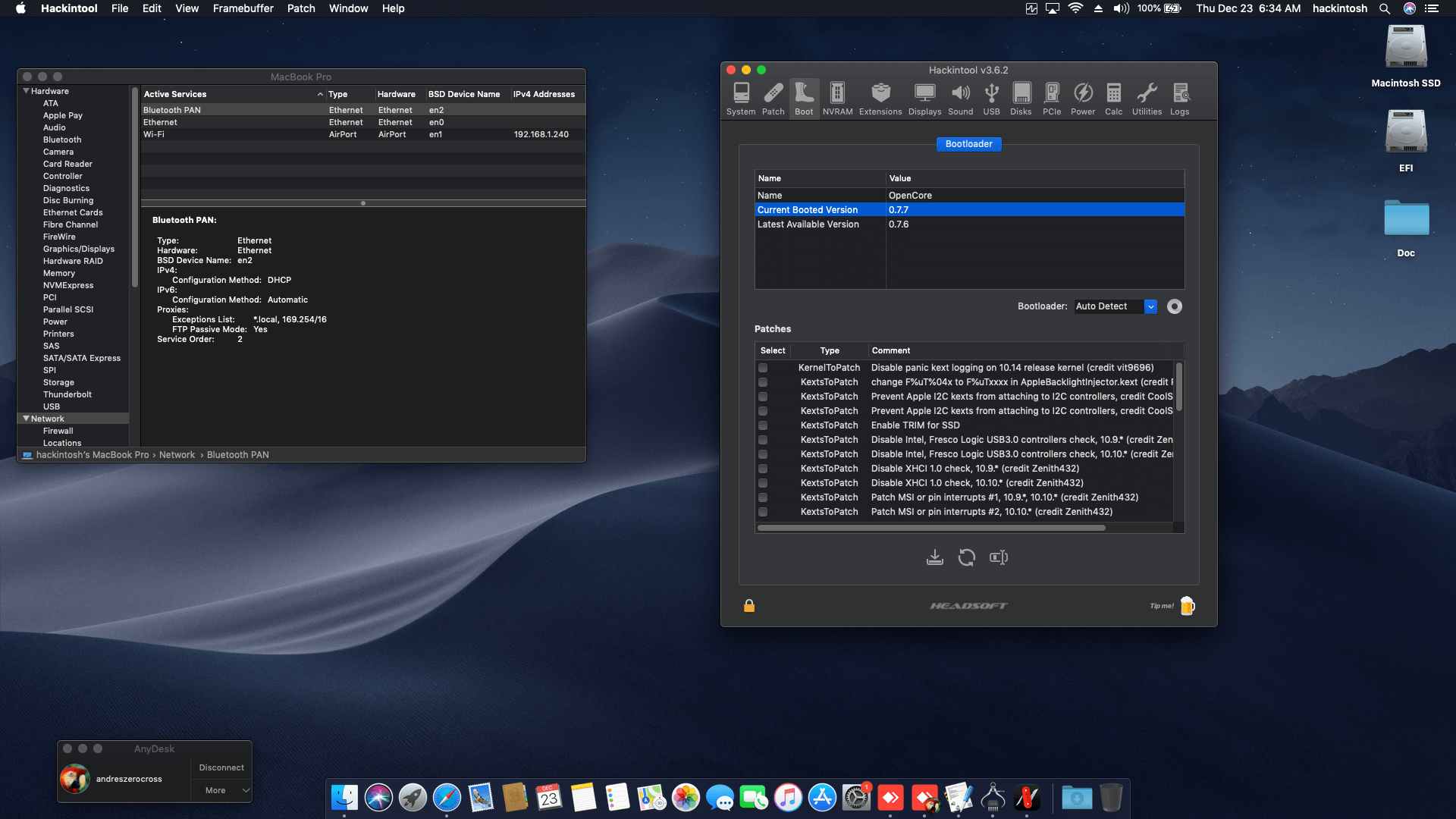Click Disconnect in the AnyDesk window
Image resolution: width=1456 pixels, height=819 pixels.
pyautogui.click(x=221, y=767)
